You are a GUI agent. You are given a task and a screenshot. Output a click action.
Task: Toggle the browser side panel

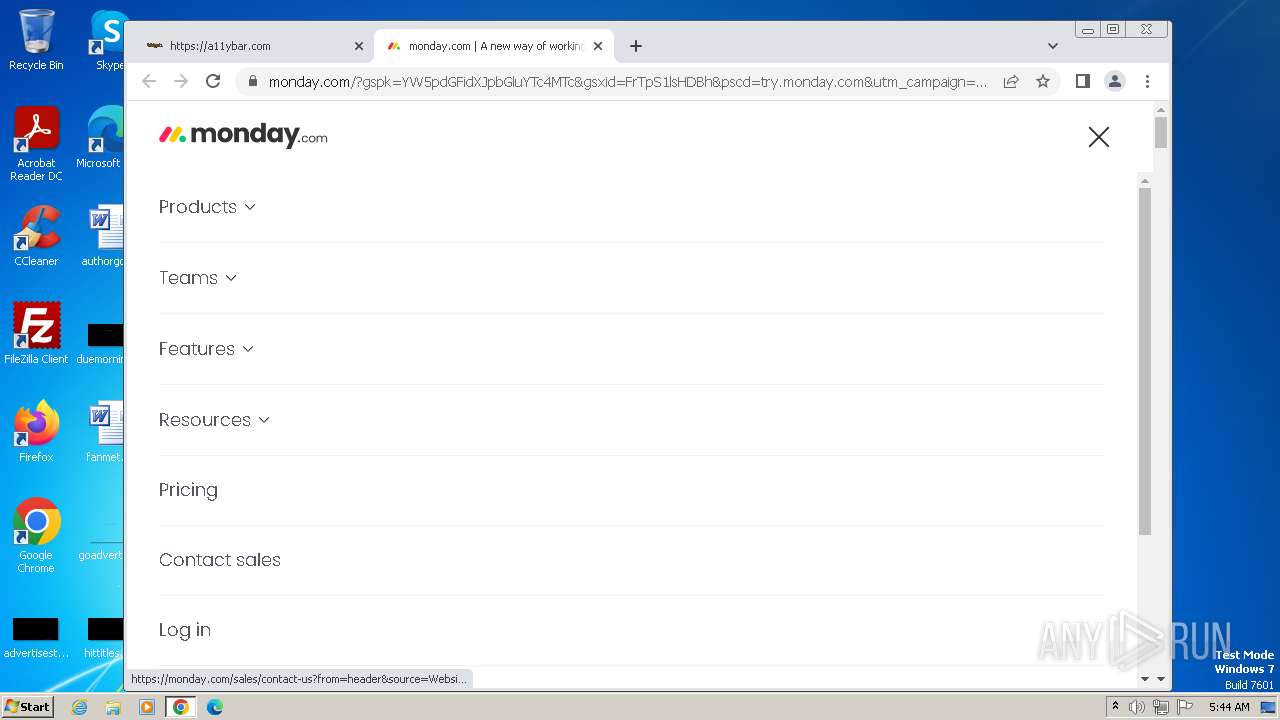[x=1082, y=81]
